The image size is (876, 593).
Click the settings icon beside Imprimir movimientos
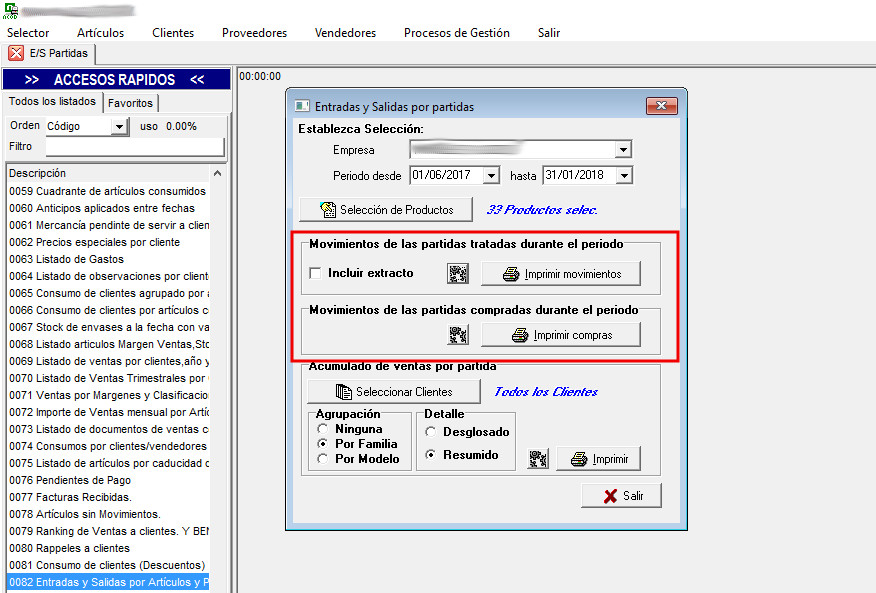(x=458, y=273)
